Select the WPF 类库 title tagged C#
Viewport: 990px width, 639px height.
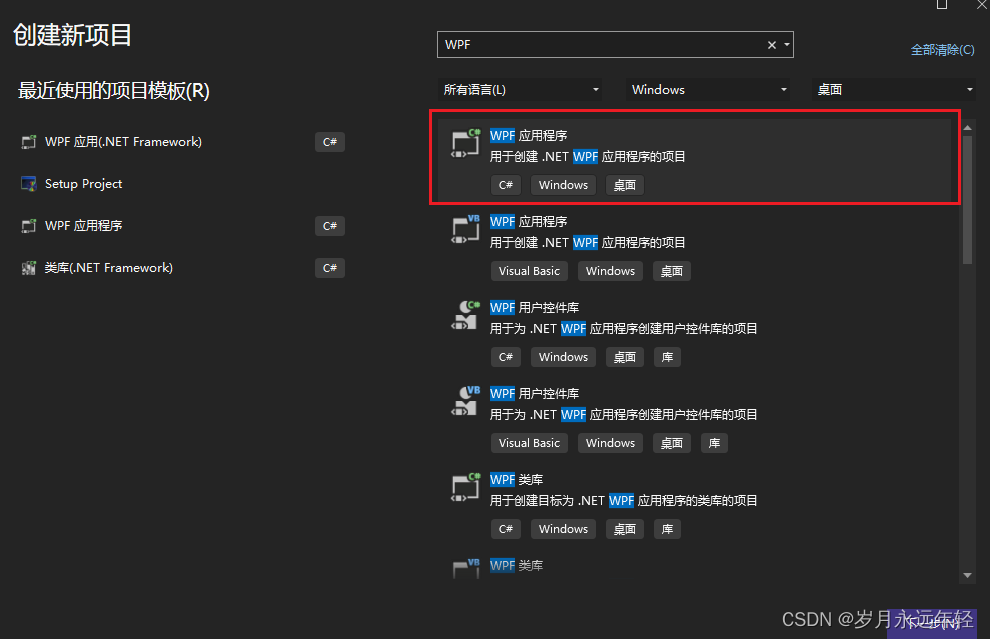516,479
